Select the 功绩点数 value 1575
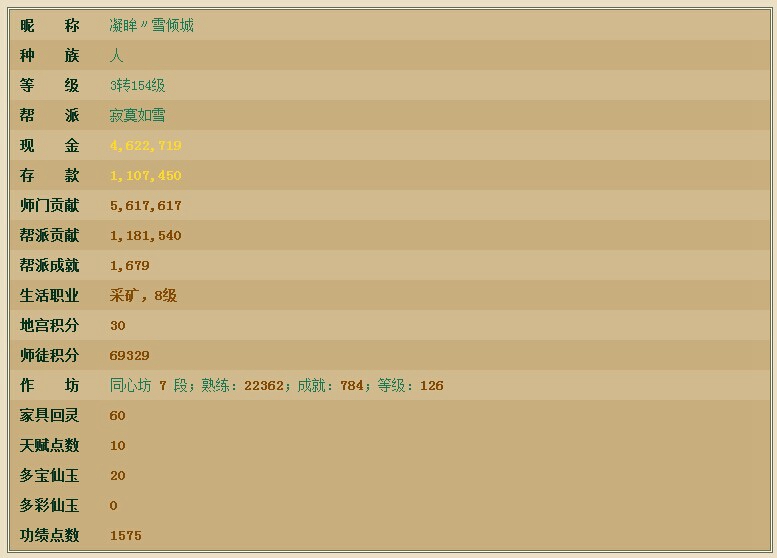The image size is (777, 558). 125,536
